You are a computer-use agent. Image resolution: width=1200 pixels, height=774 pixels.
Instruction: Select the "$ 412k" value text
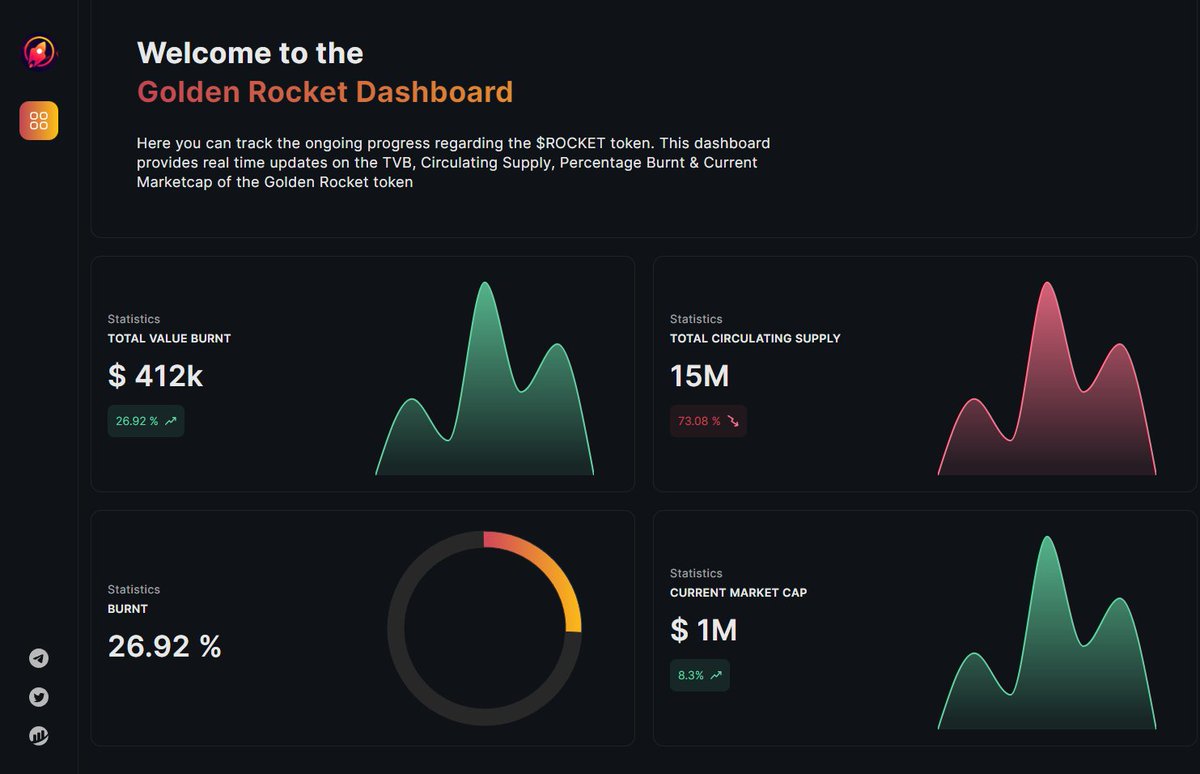click(x=156, y=376)
